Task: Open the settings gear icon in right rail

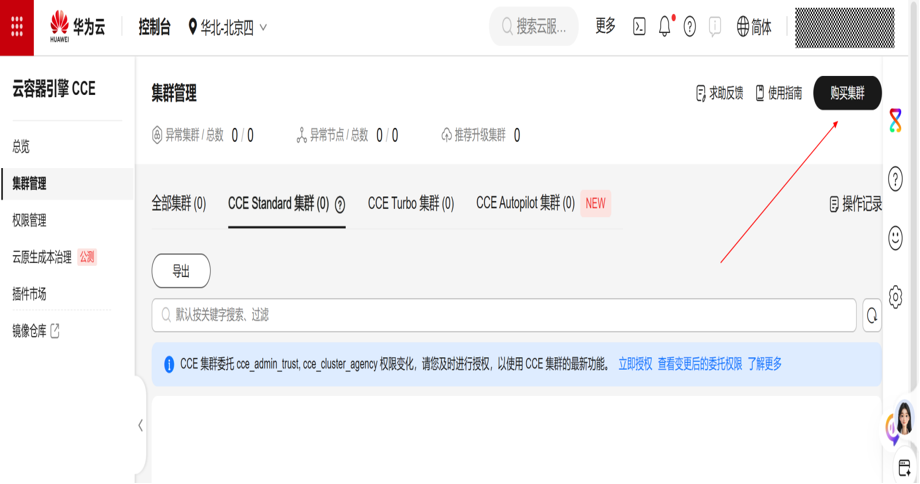Action: [895, 297]
